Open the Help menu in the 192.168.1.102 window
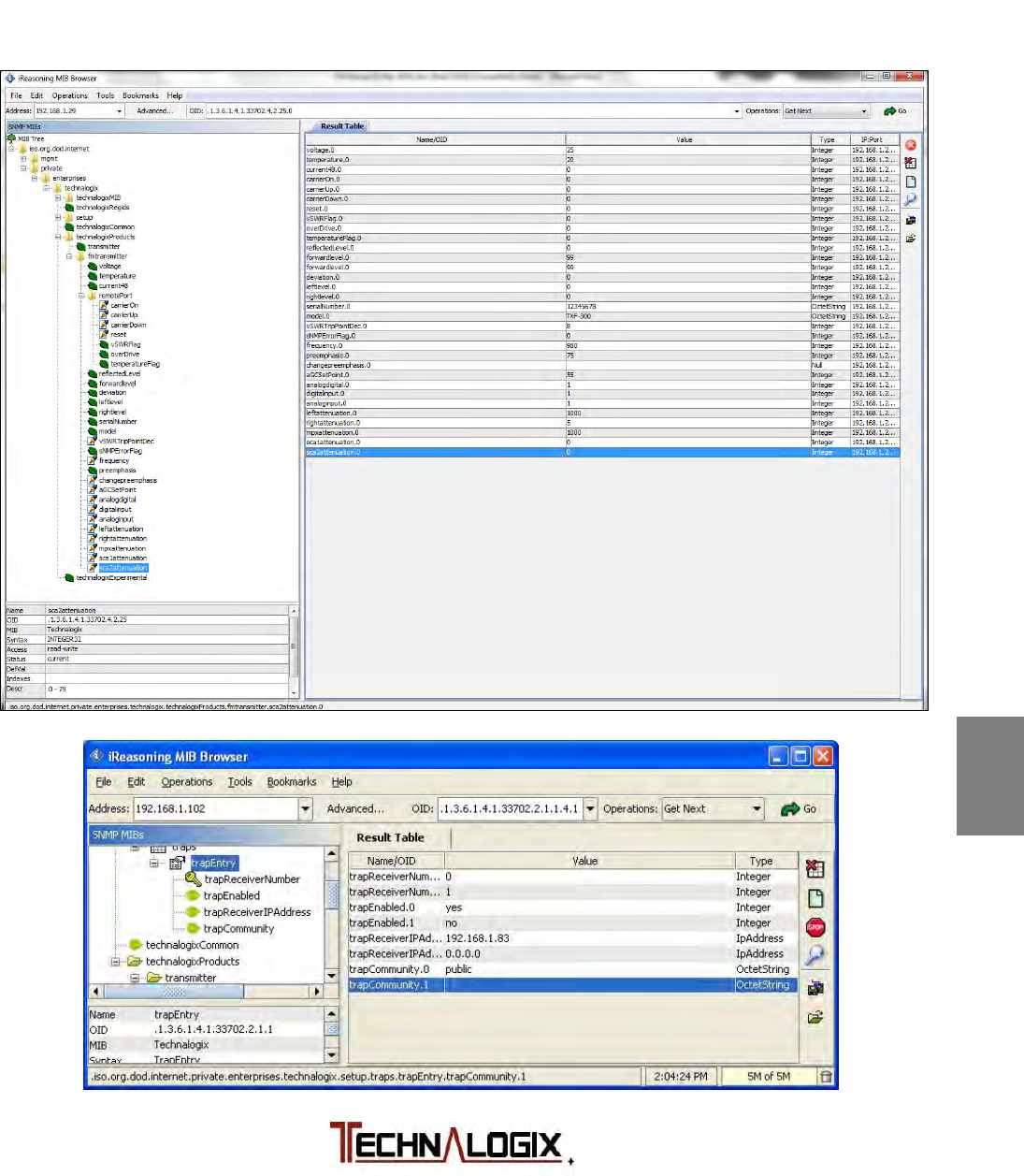The image size is (1024, 1176). 342,782
